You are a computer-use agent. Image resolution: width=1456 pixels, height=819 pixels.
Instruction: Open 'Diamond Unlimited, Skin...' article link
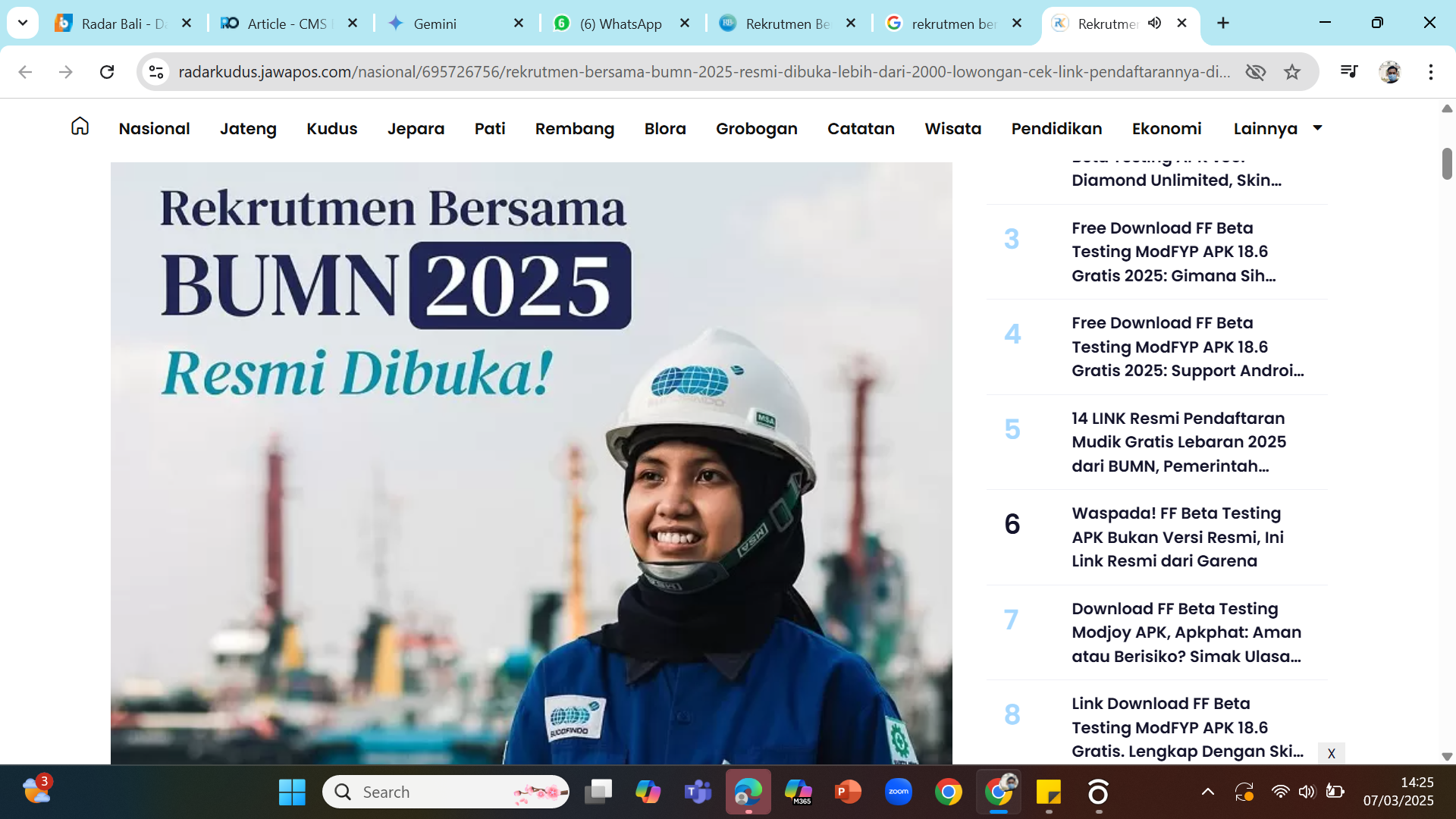pos(1176,180)
